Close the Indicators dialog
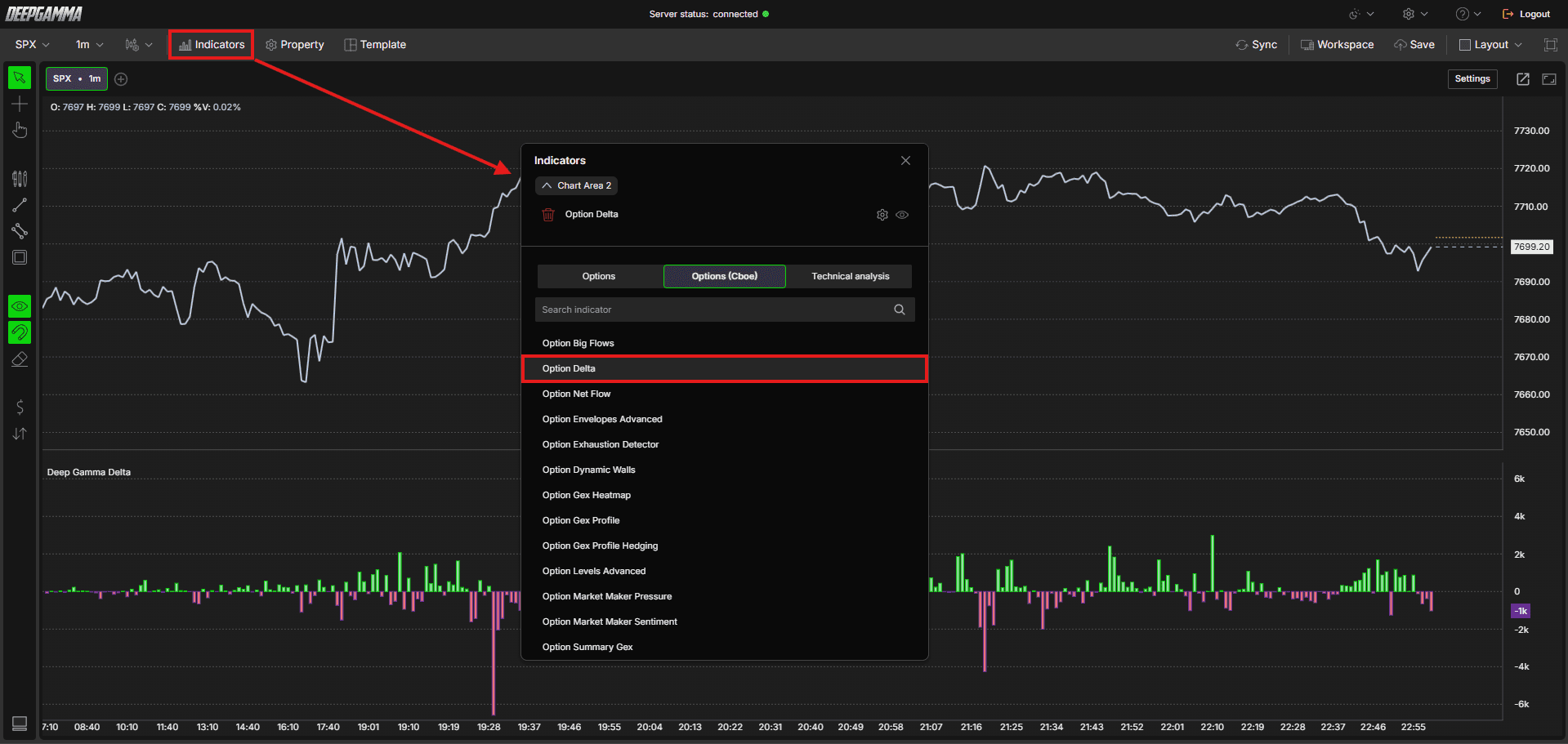Image resolution: width=1568 pixels, height=744 pixels. [x=905, y=161]
